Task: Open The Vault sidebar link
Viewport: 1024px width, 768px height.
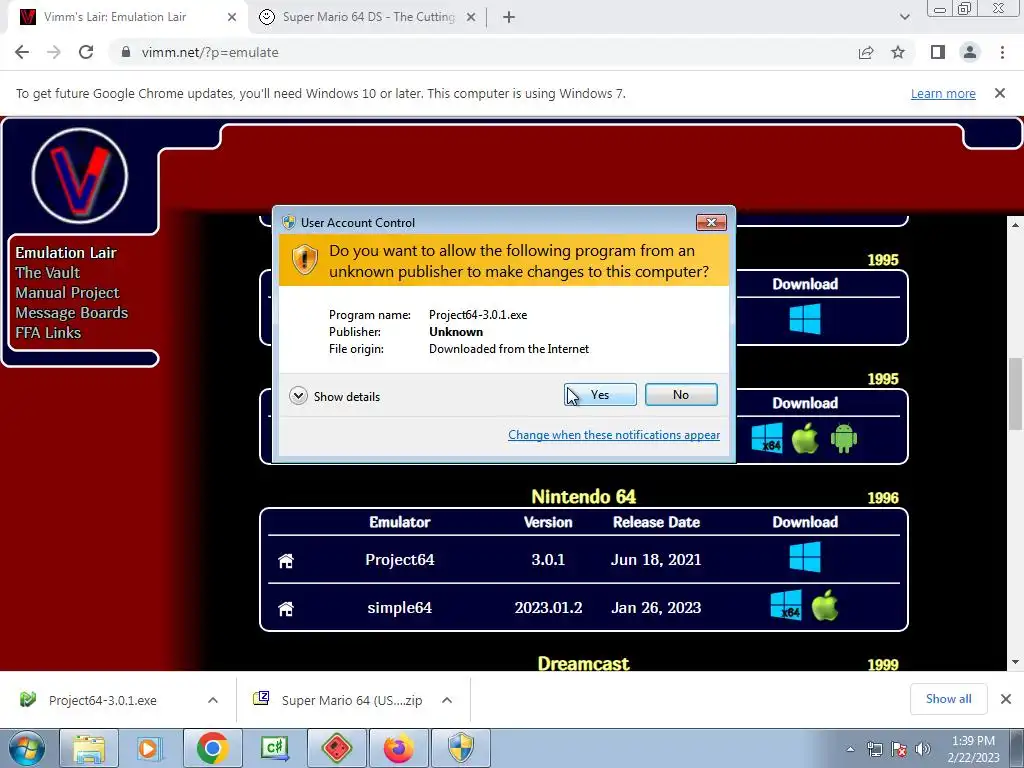Action: click(x=48, y=272)
